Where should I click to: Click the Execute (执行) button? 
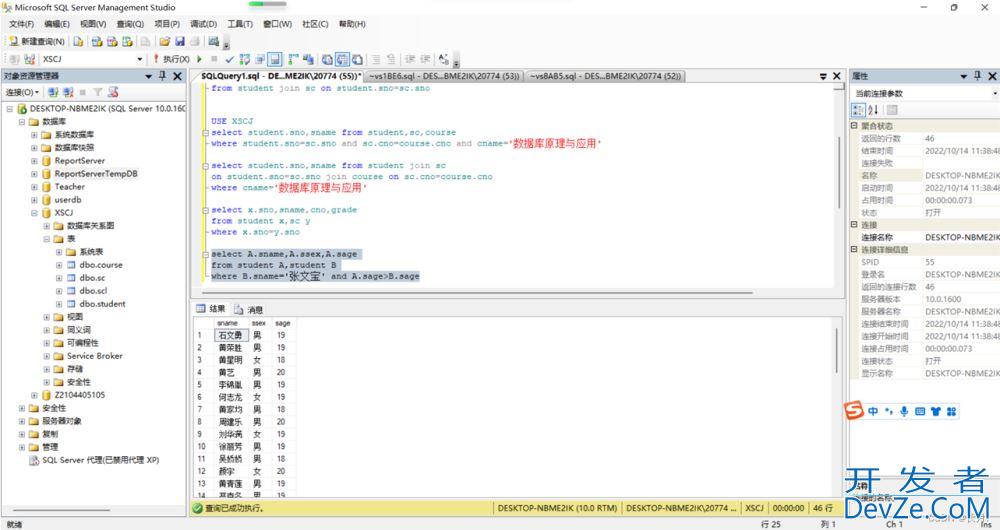tap(171, 59)
